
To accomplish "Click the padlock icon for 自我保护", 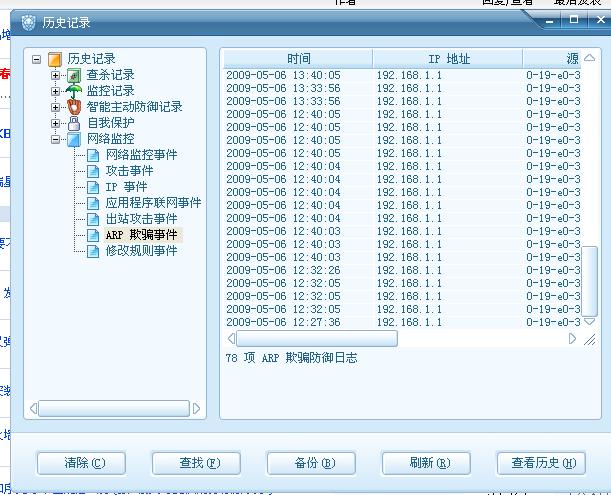I will point(74,123).
